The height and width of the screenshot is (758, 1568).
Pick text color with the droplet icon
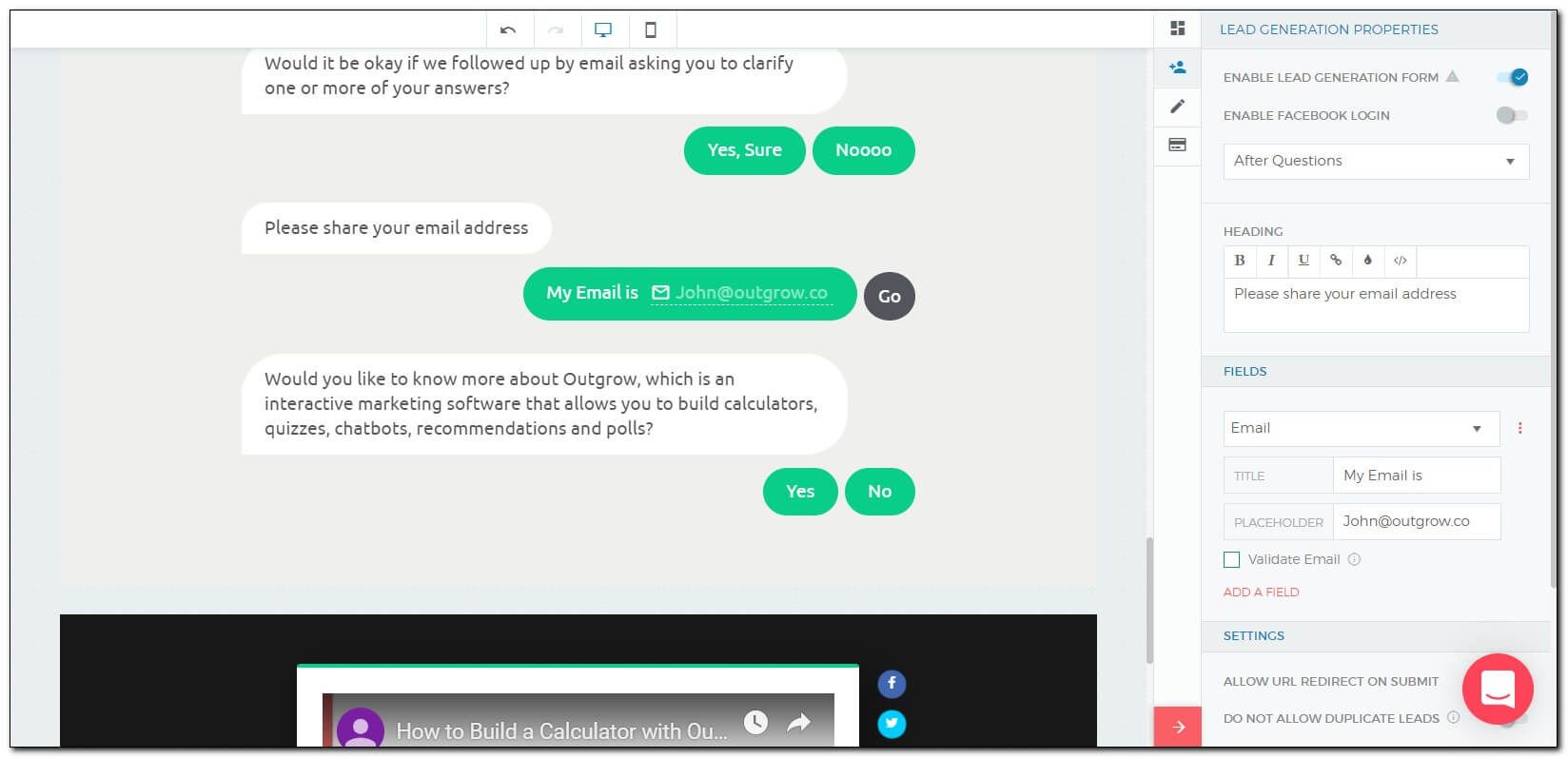pos(1367,261)
